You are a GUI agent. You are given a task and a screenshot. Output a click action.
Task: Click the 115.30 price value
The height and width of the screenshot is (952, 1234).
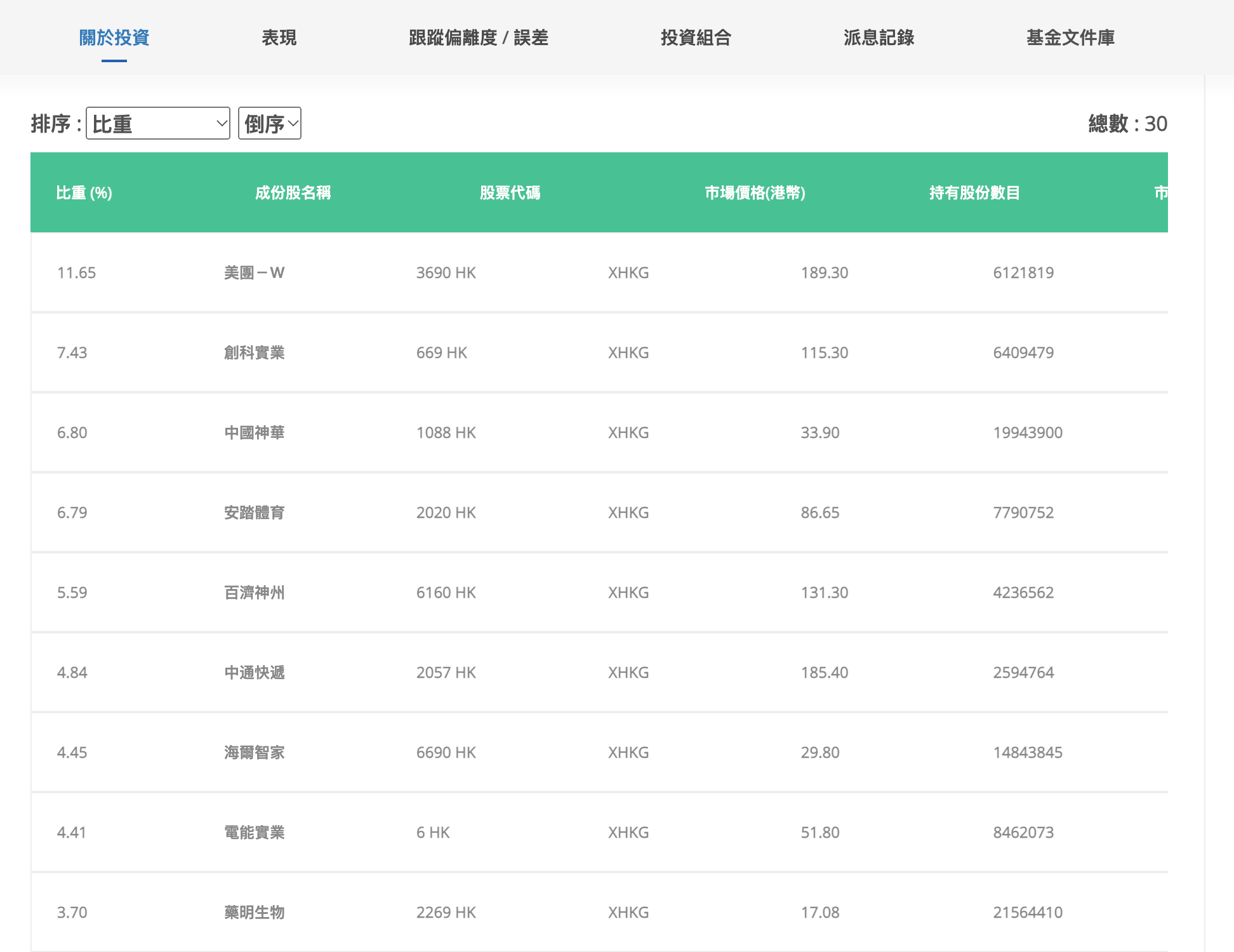coord(825,353)
